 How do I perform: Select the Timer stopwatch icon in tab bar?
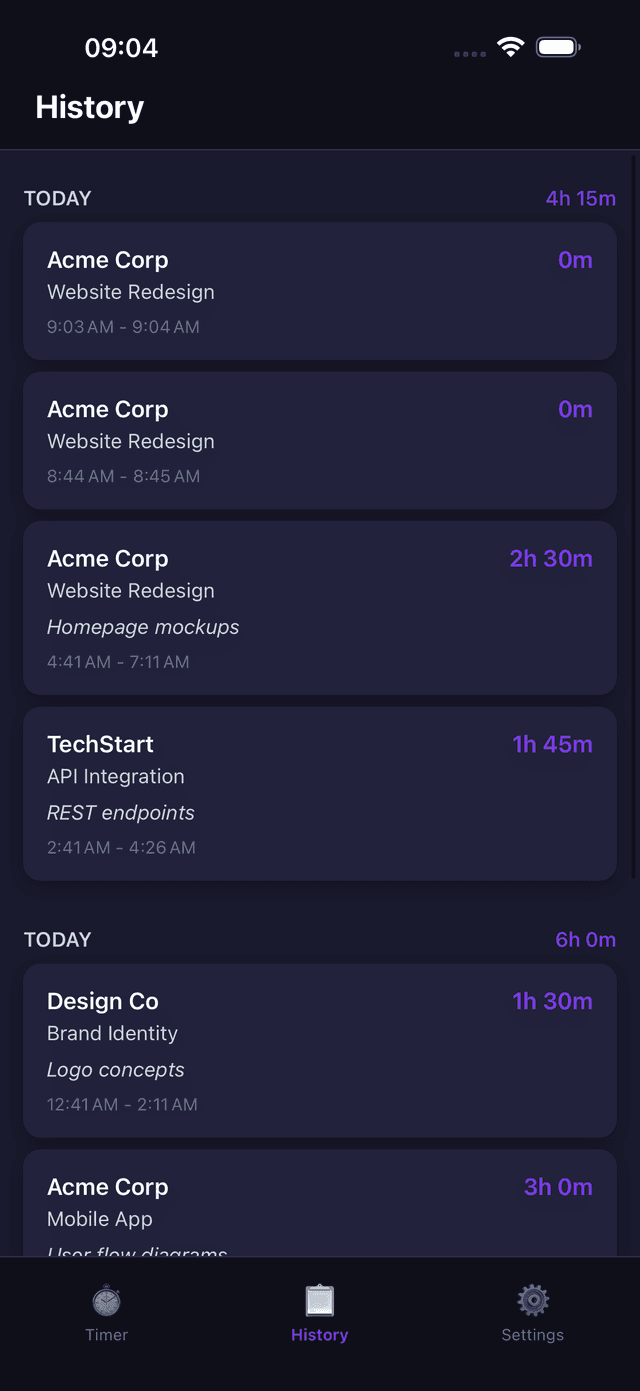107,1300
